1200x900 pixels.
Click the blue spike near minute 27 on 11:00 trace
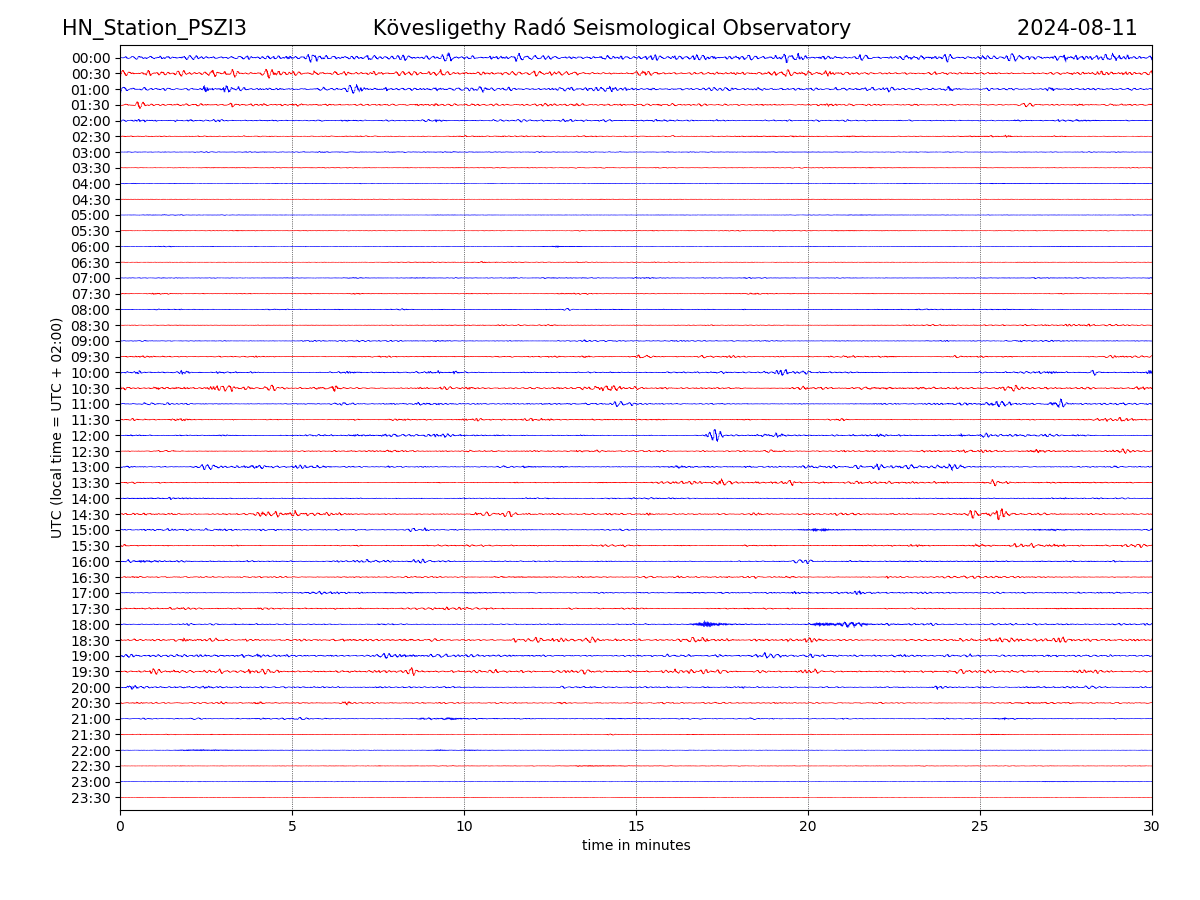1060,403
